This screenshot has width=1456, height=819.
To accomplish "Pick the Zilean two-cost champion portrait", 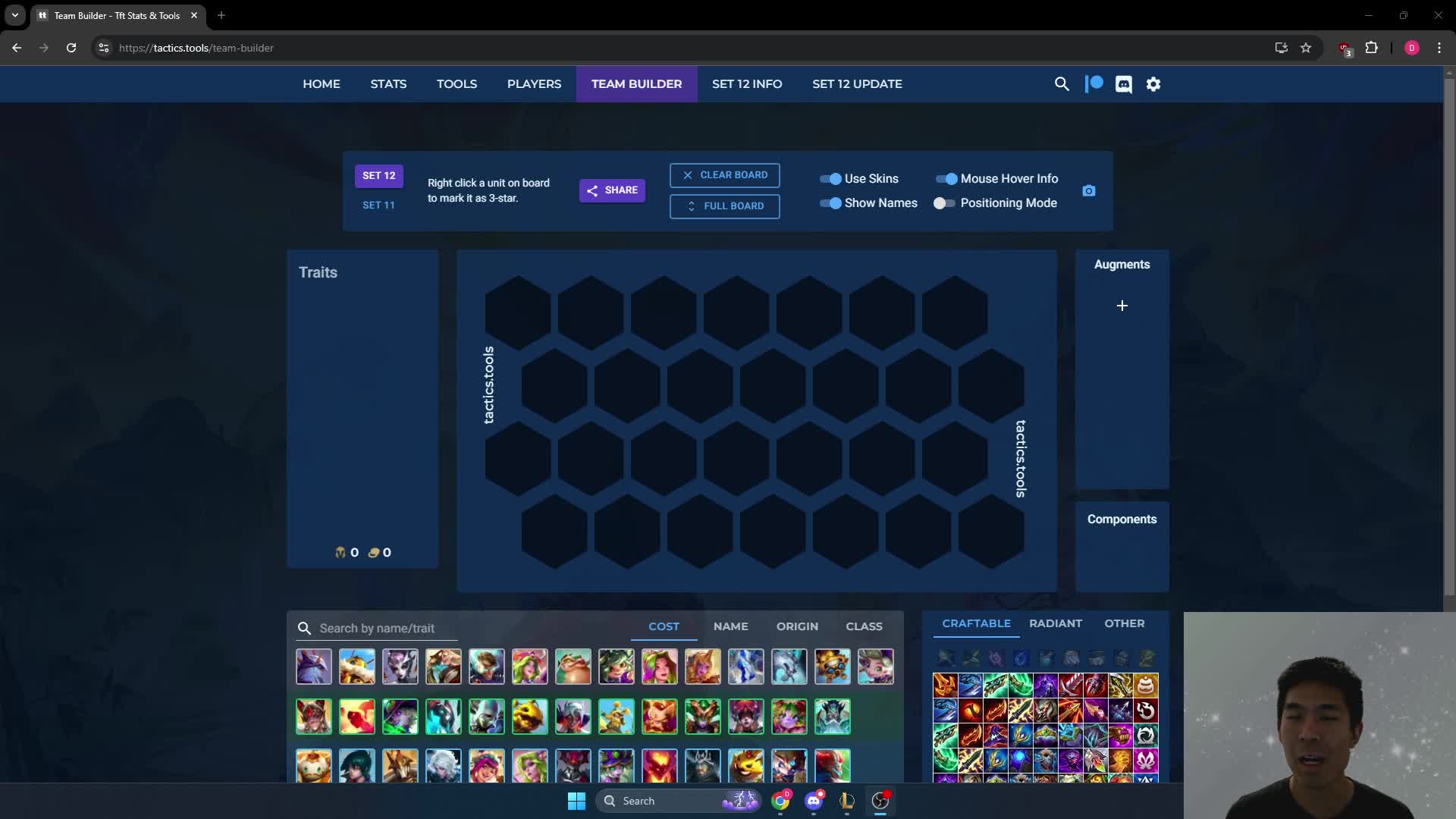I will click(x=833, y=717).
